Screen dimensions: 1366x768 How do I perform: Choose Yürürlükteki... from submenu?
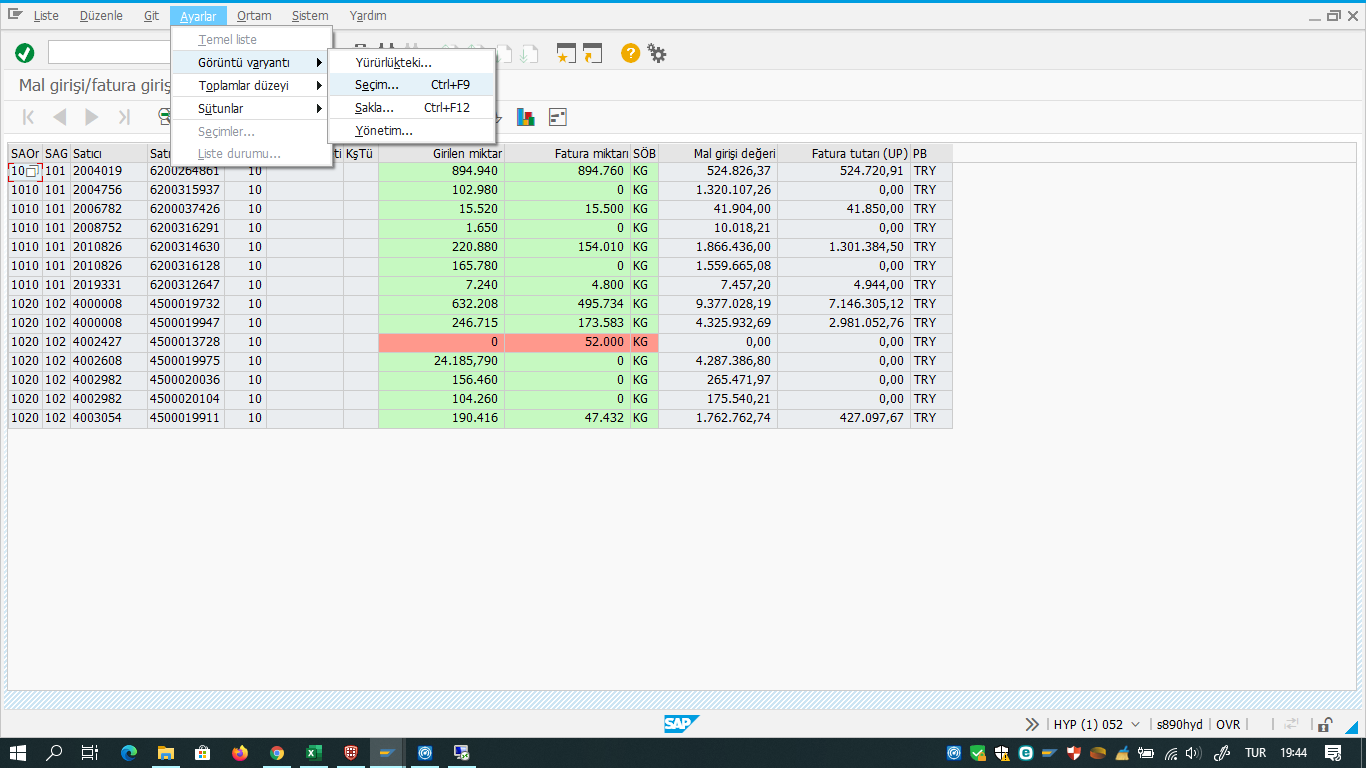412,62
